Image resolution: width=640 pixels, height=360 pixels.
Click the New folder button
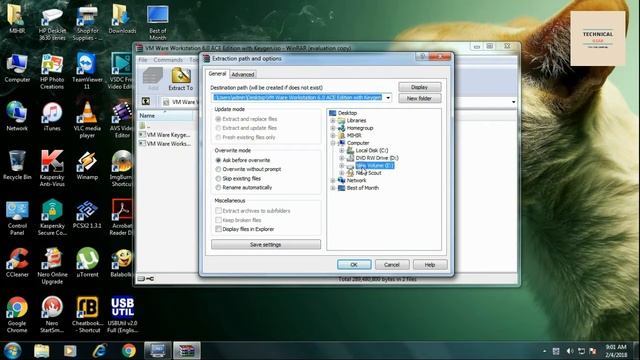pyautogui.click(x=420, y=98)
